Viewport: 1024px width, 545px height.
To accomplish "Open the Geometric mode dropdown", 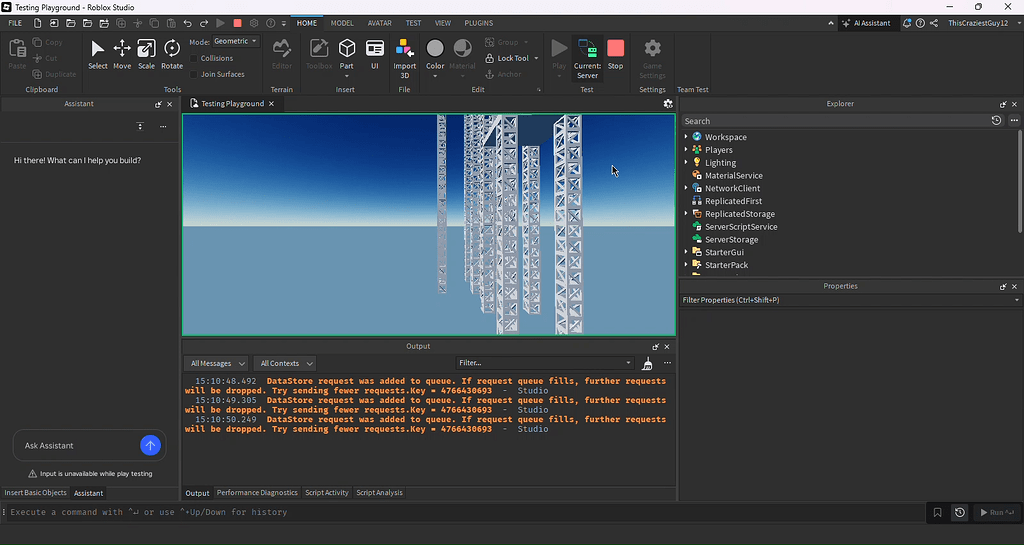I will click(236, 41).
